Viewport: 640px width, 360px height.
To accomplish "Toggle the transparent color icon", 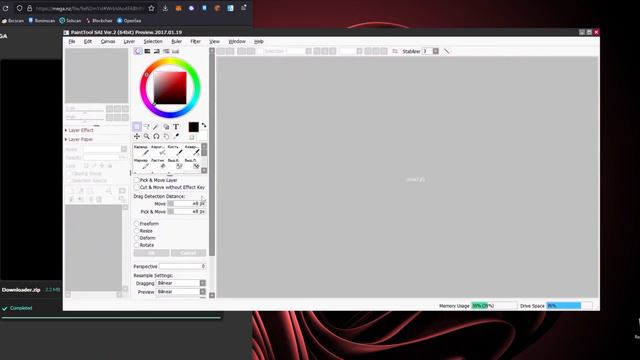I will click(x=192, y=137).
